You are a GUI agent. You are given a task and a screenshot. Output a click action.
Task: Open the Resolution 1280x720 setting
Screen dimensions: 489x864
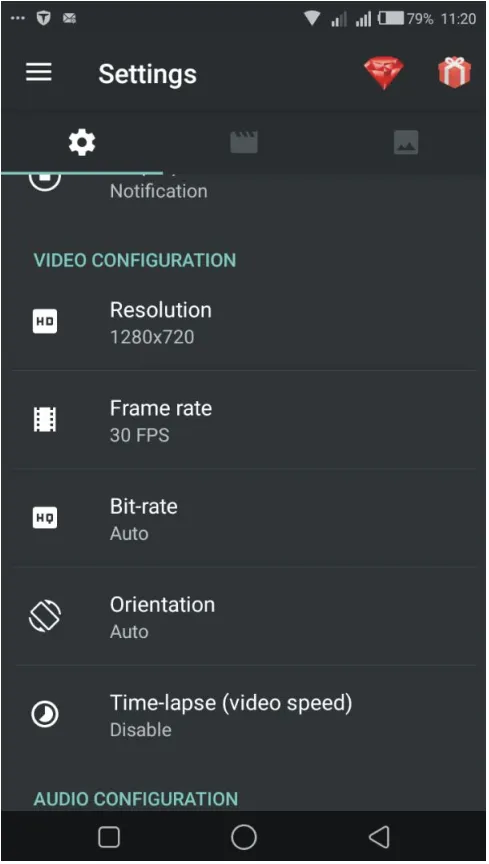coord(244,322)
